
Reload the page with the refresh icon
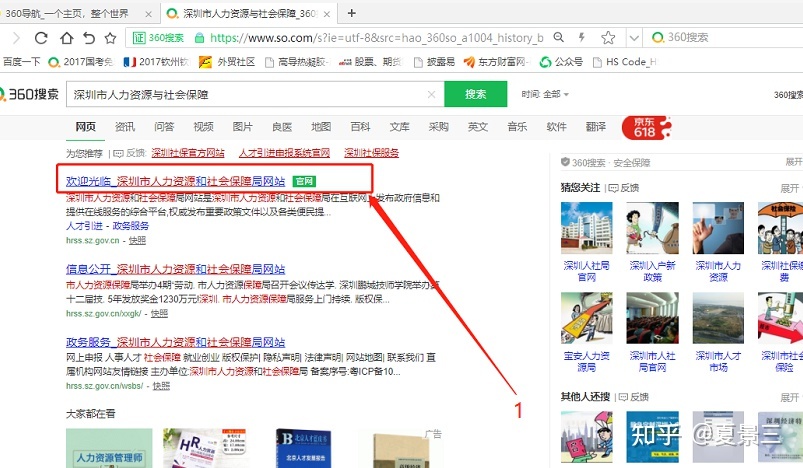point(41,38)
